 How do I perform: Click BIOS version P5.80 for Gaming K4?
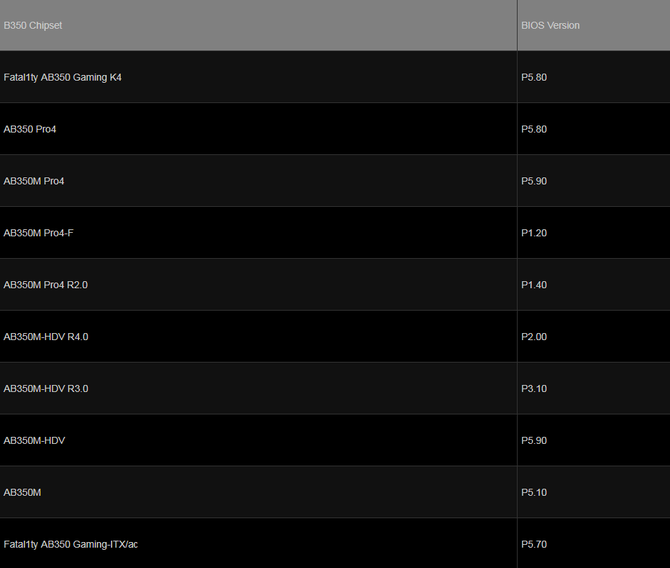pos(534,77)
